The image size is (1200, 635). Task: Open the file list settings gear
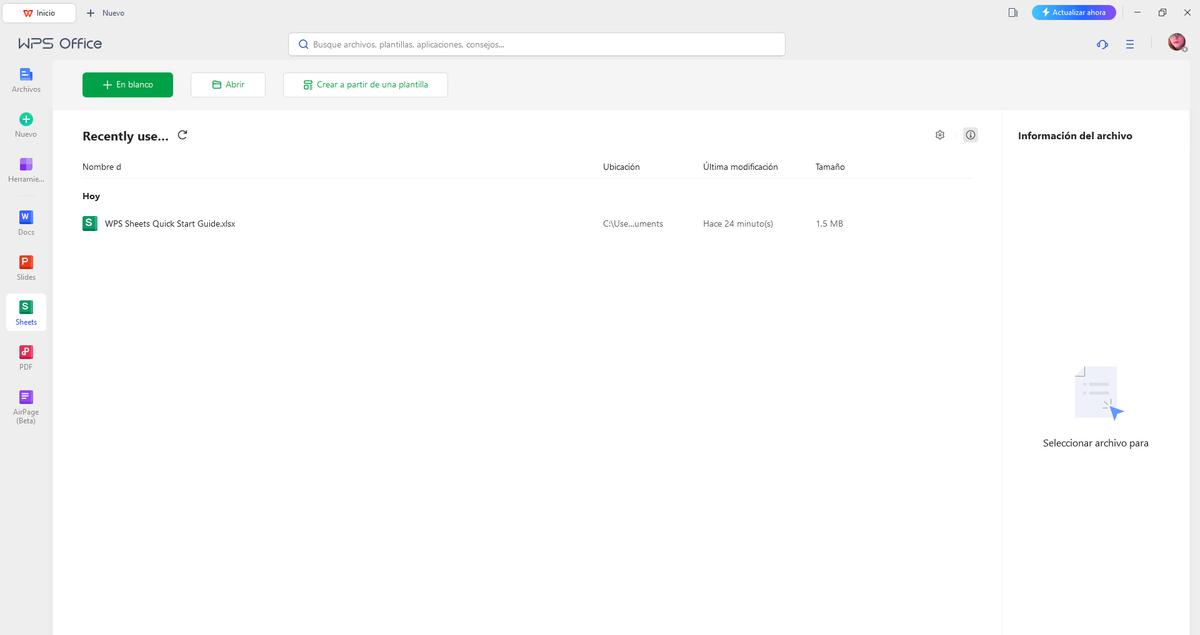[x=940, y=135]
